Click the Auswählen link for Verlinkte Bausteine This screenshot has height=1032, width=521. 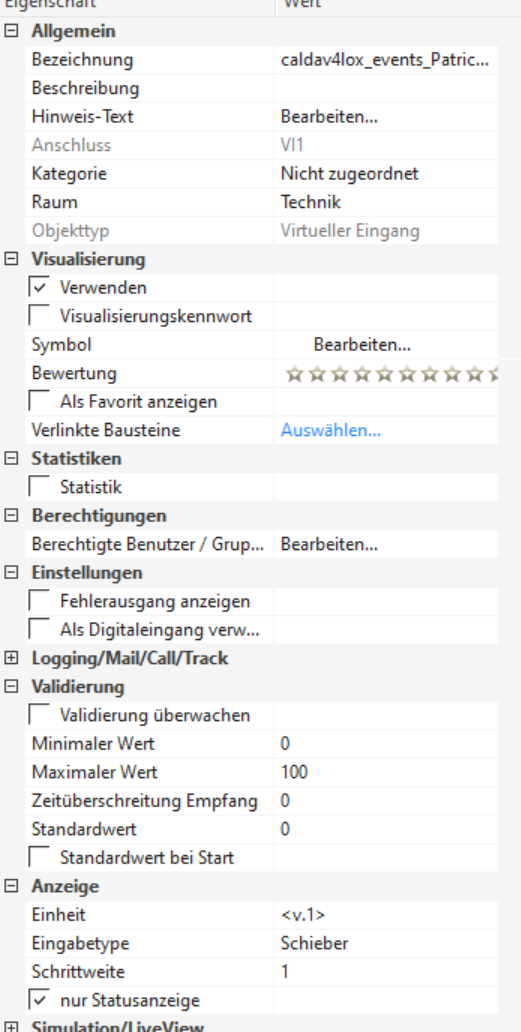point(331,430)
